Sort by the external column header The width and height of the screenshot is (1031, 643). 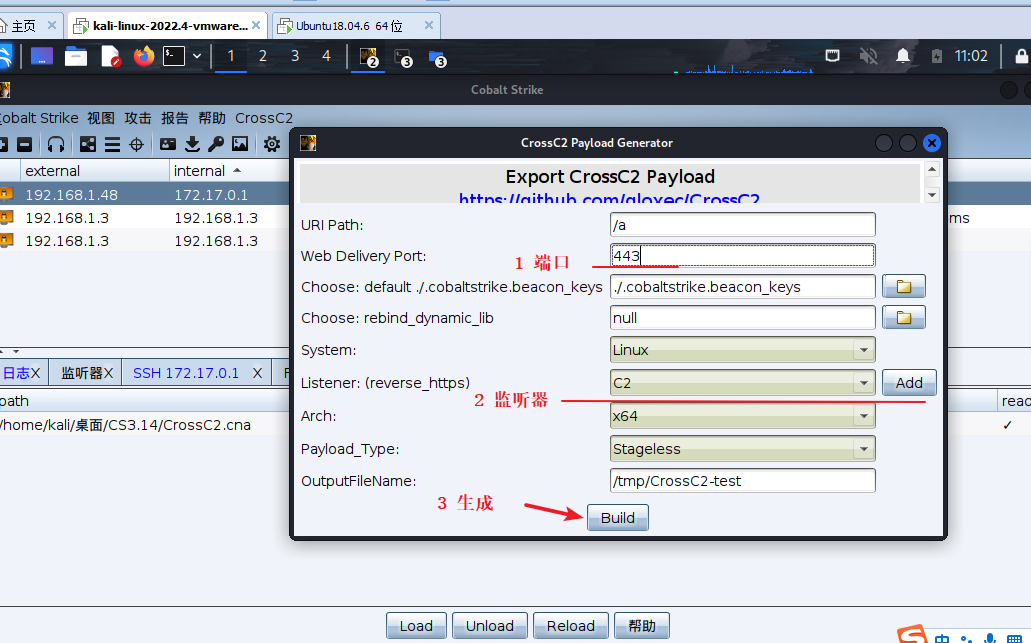coord(95,171)
